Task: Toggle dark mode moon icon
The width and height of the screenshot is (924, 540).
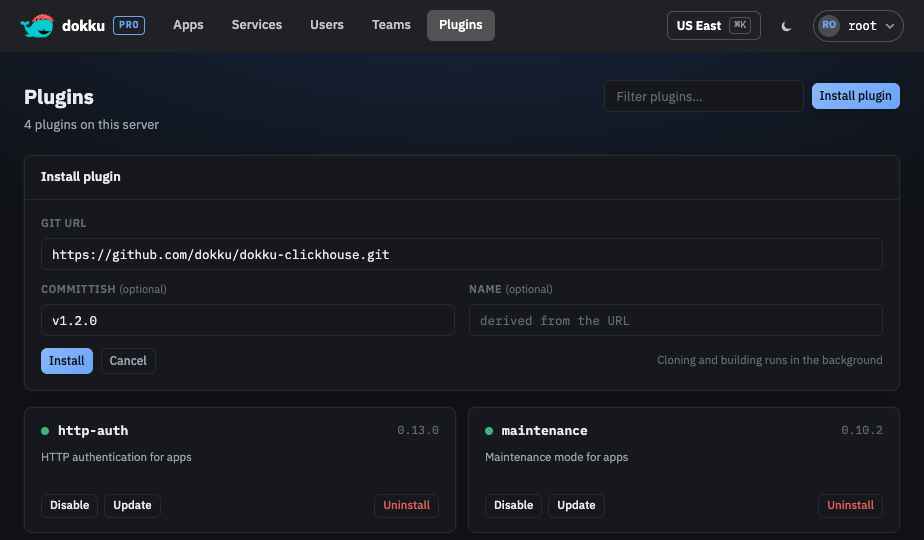Action: point(786,26)
